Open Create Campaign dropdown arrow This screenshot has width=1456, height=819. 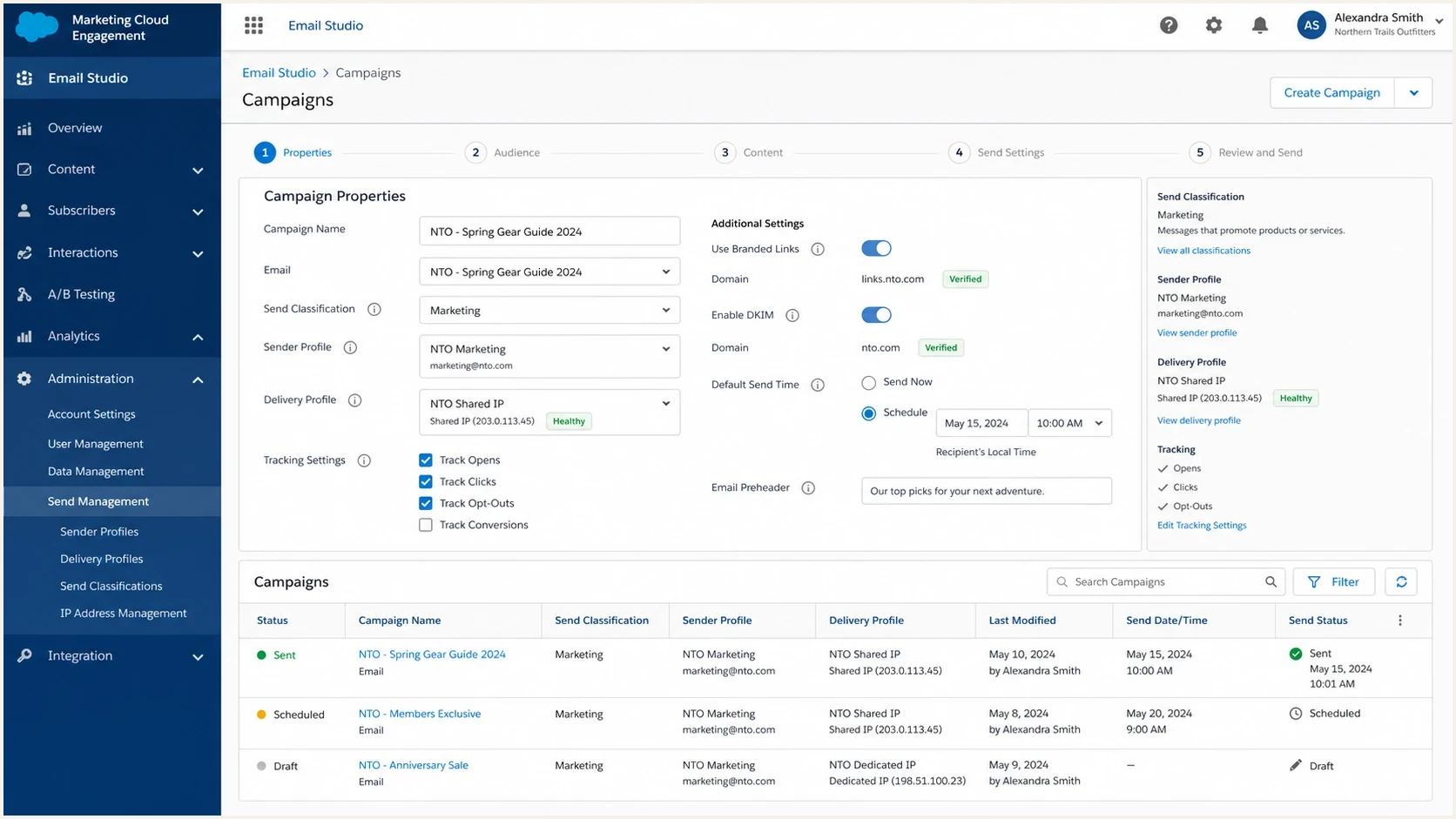(x=1413, y=93)
